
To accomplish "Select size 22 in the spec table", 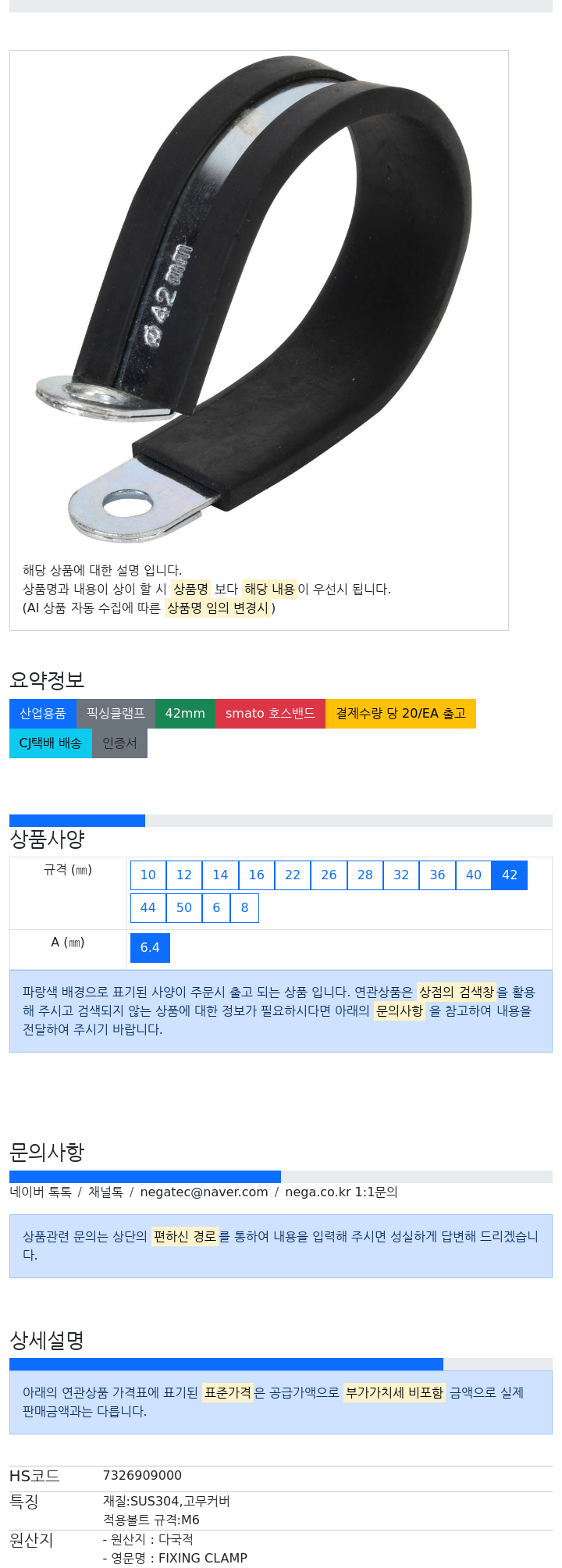I will (x=293, y=875).
